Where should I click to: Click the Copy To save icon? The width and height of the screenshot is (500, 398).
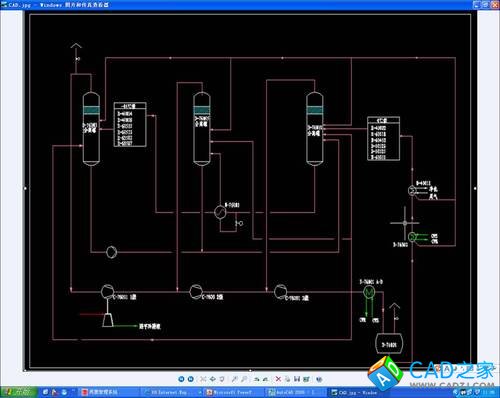pyautogui.click(x=297, y=379)
